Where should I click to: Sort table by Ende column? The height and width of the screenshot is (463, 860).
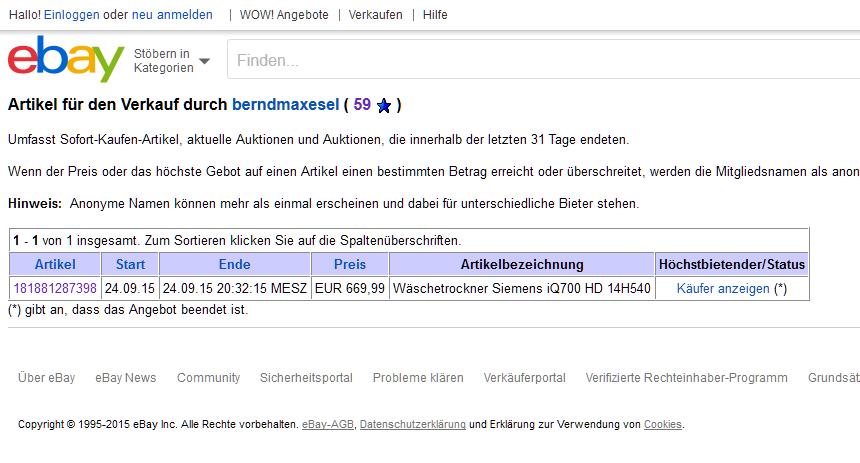[235, 264]
